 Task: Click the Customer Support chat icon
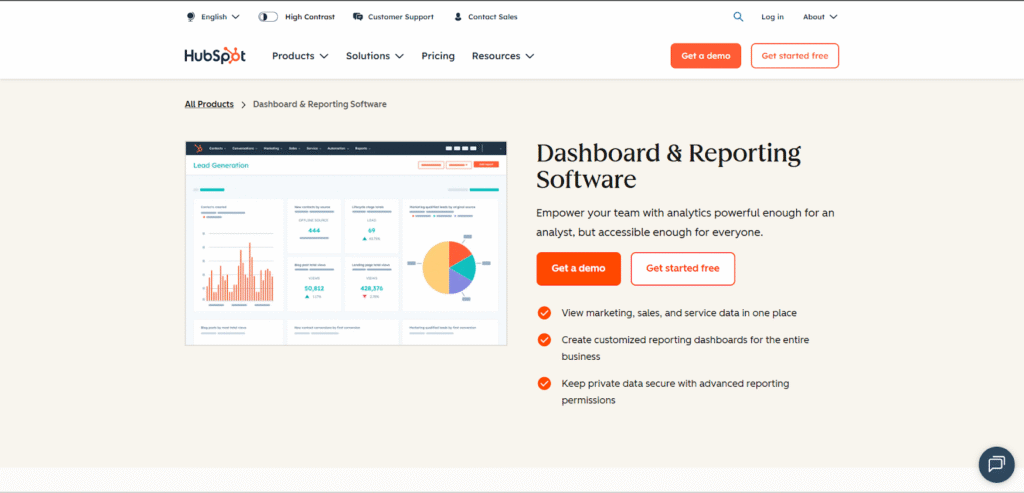coord(358,17)
